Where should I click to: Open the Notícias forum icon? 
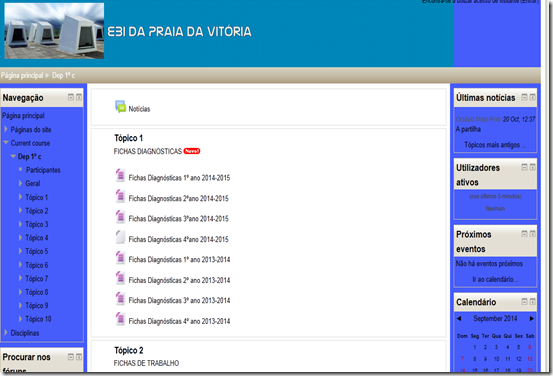[x=120, y=107]
